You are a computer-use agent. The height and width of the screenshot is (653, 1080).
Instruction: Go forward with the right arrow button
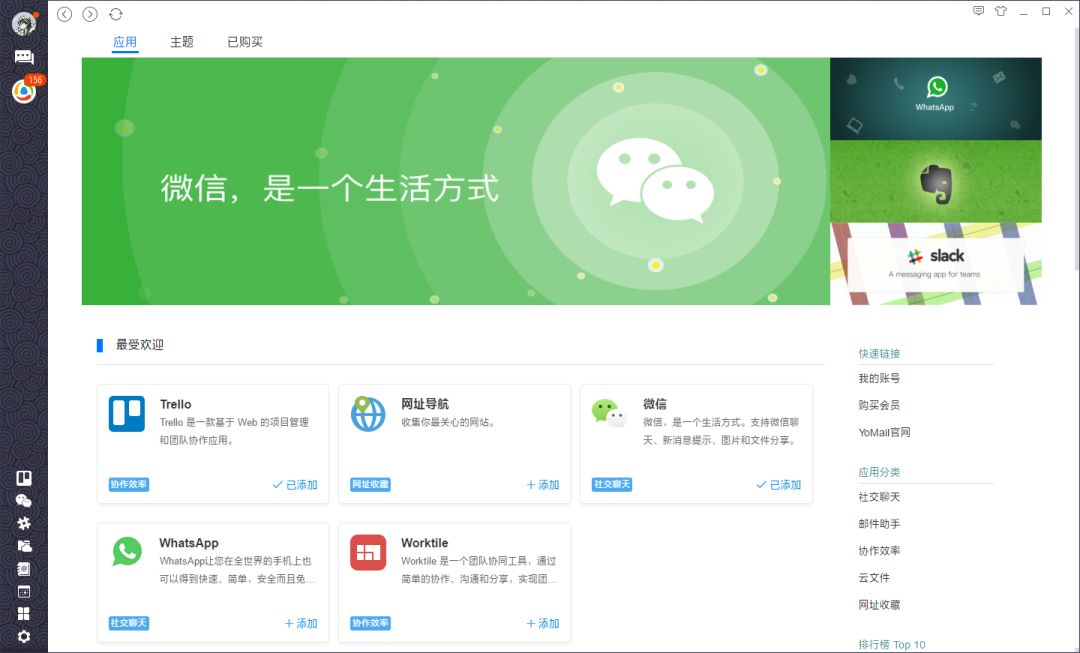click(x=90, y=14)
